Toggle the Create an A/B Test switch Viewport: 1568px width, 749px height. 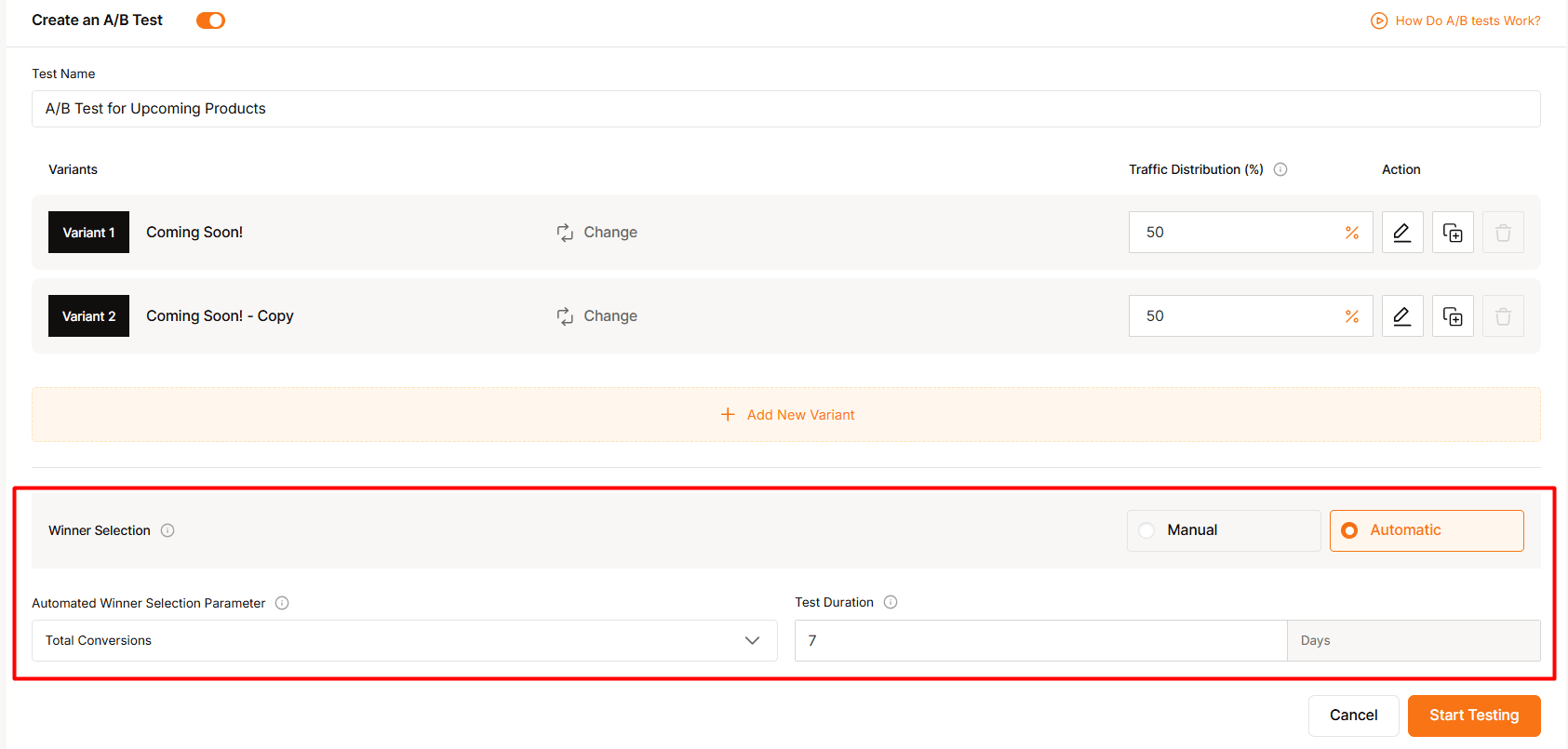[210, 20]
